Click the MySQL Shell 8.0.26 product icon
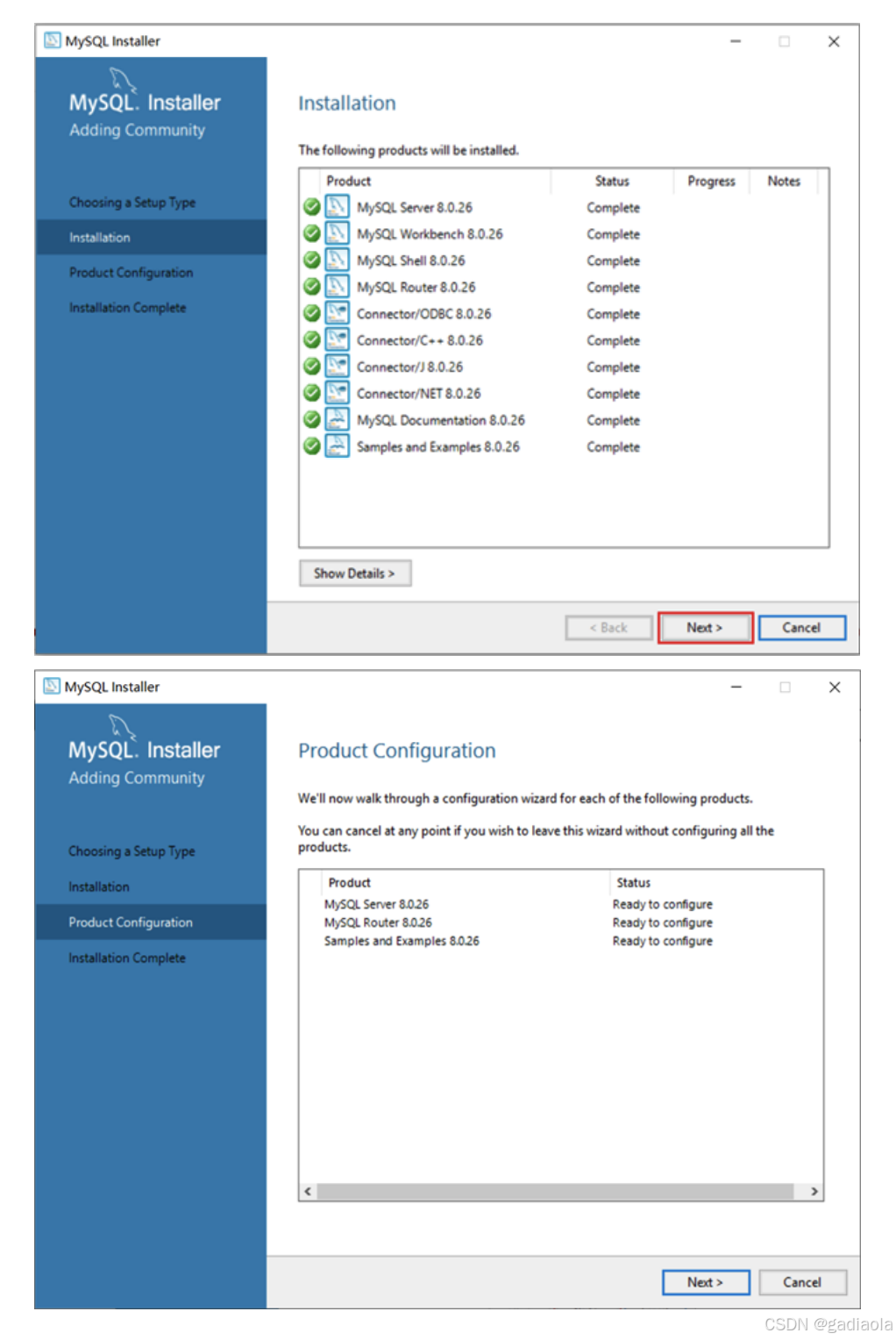 coord(337,260)
